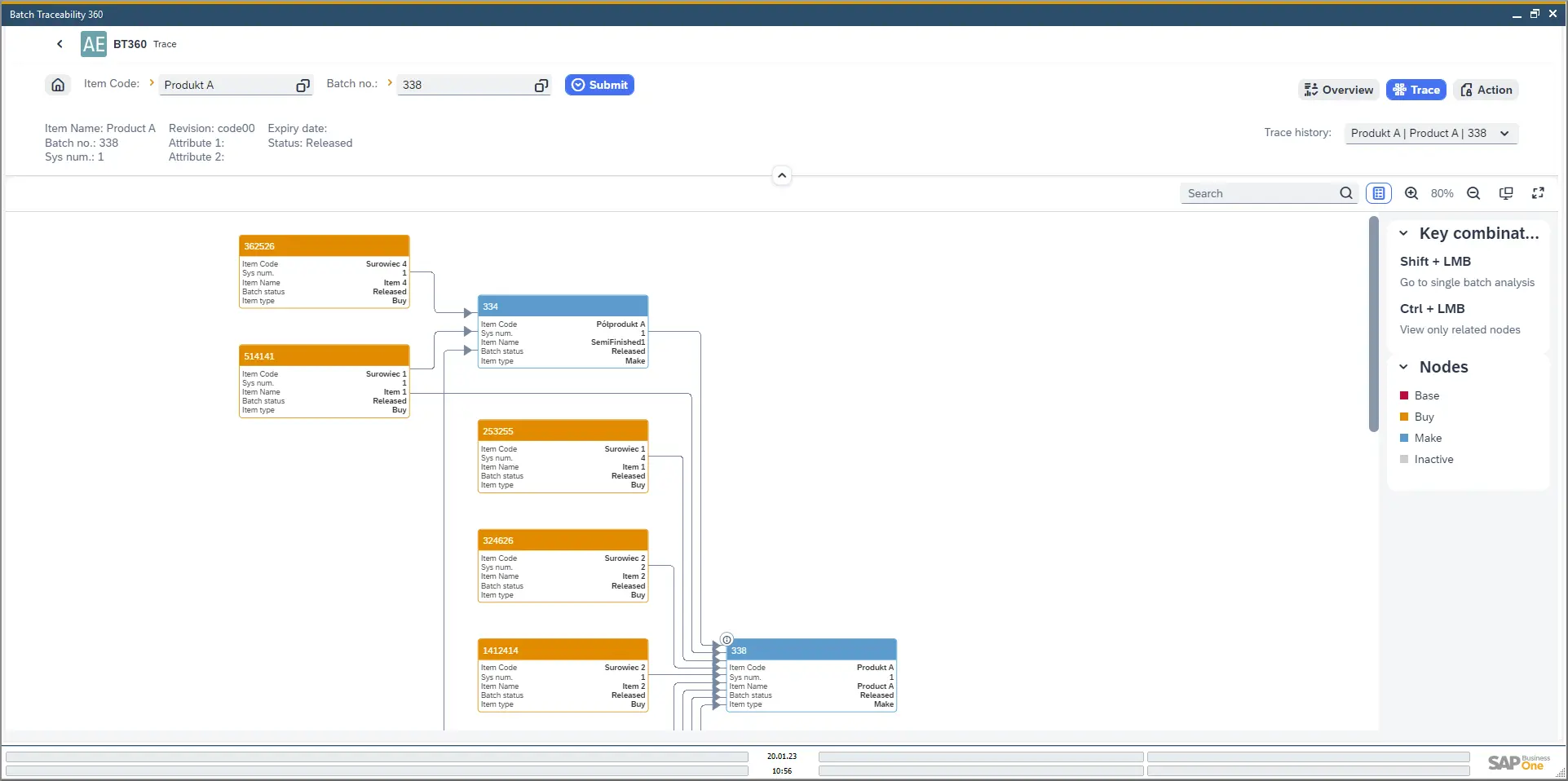Collapse the Nodes legend section
The width and height of the screenshot is (1568, 781).
(1404, 367)
